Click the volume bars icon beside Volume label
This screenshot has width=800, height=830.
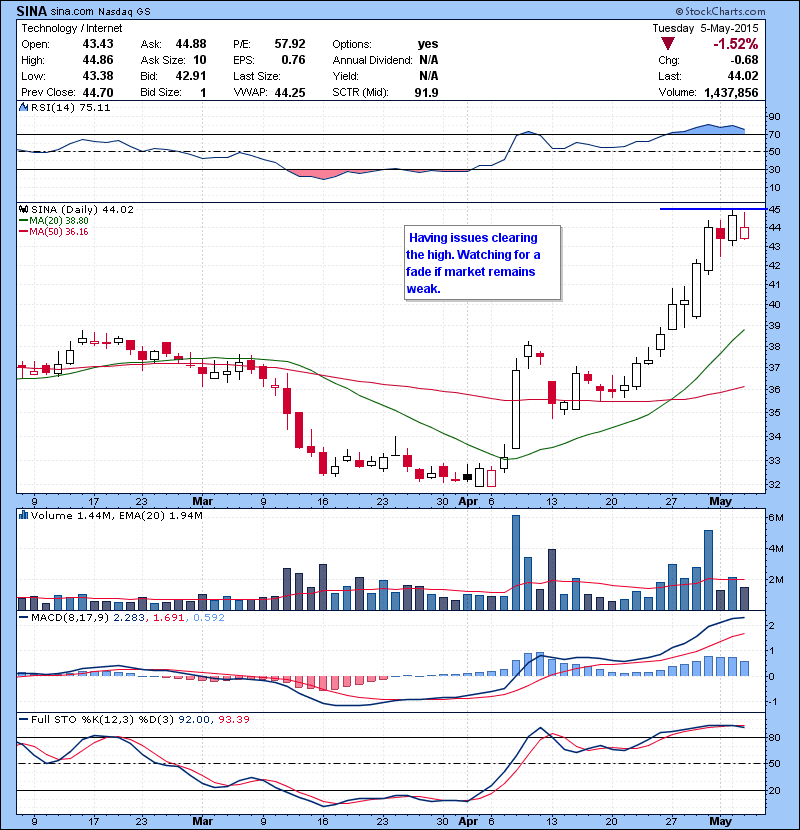point(23,515)
